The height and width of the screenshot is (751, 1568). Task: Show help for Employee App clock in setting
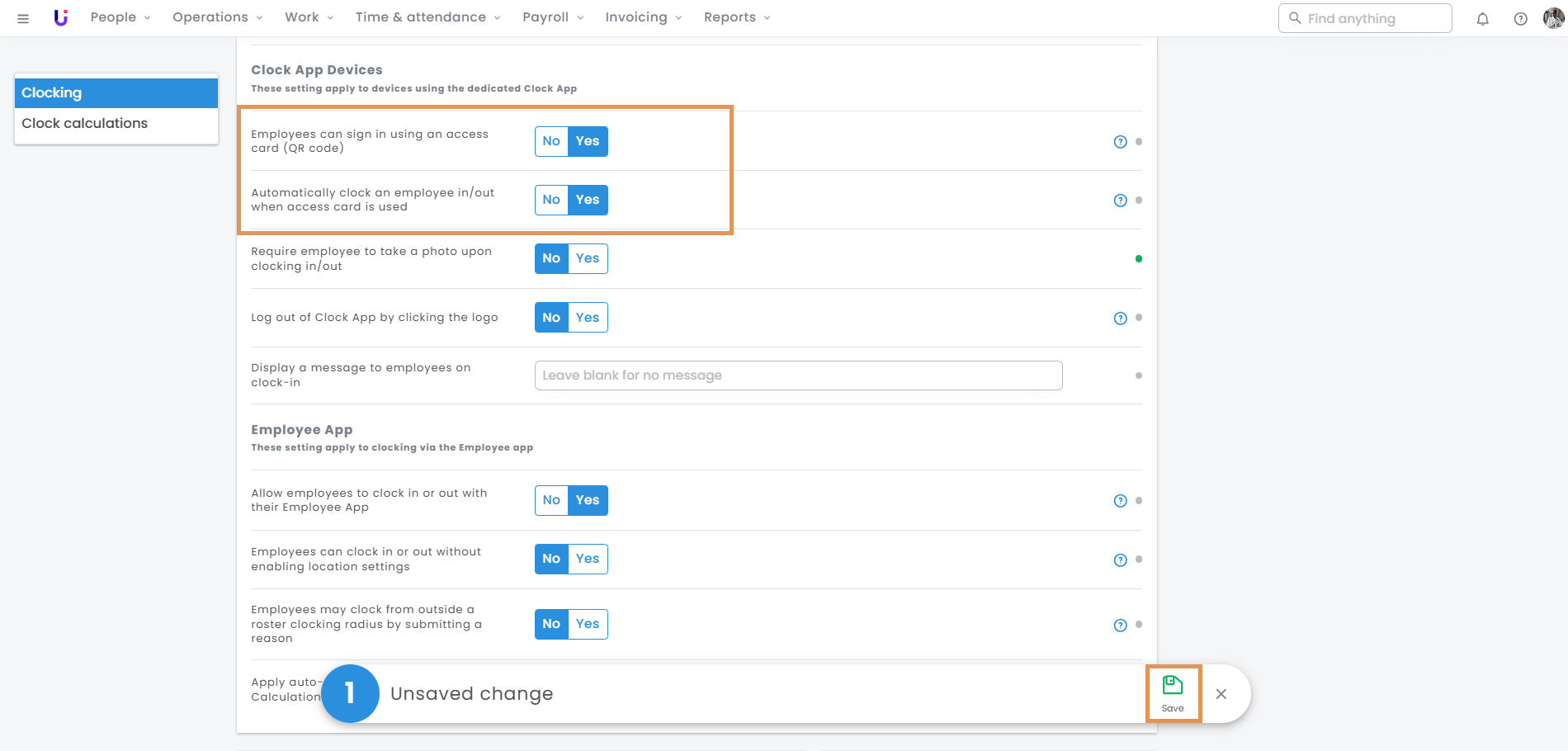coord(1120,501)
